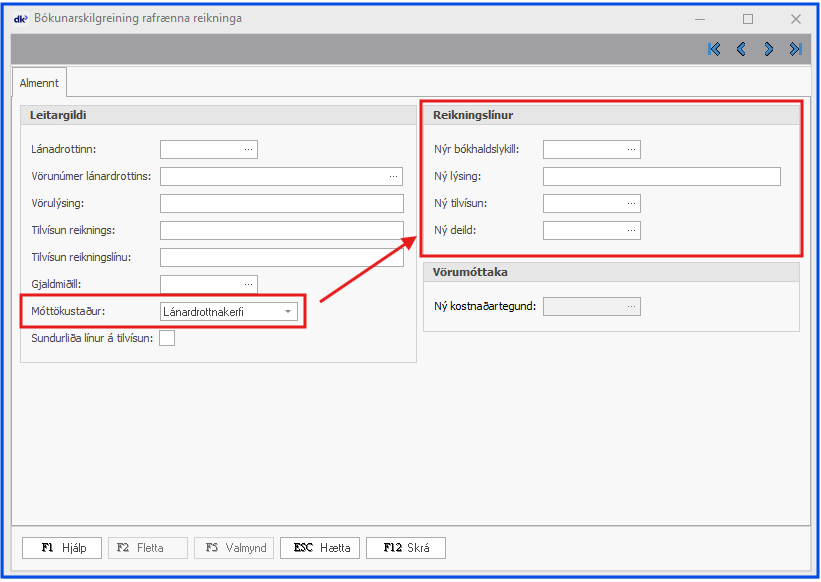Screen dimensions: 821x582
Task: Click into the Tilvísun reikningslínu field
Action: [281, 258]
